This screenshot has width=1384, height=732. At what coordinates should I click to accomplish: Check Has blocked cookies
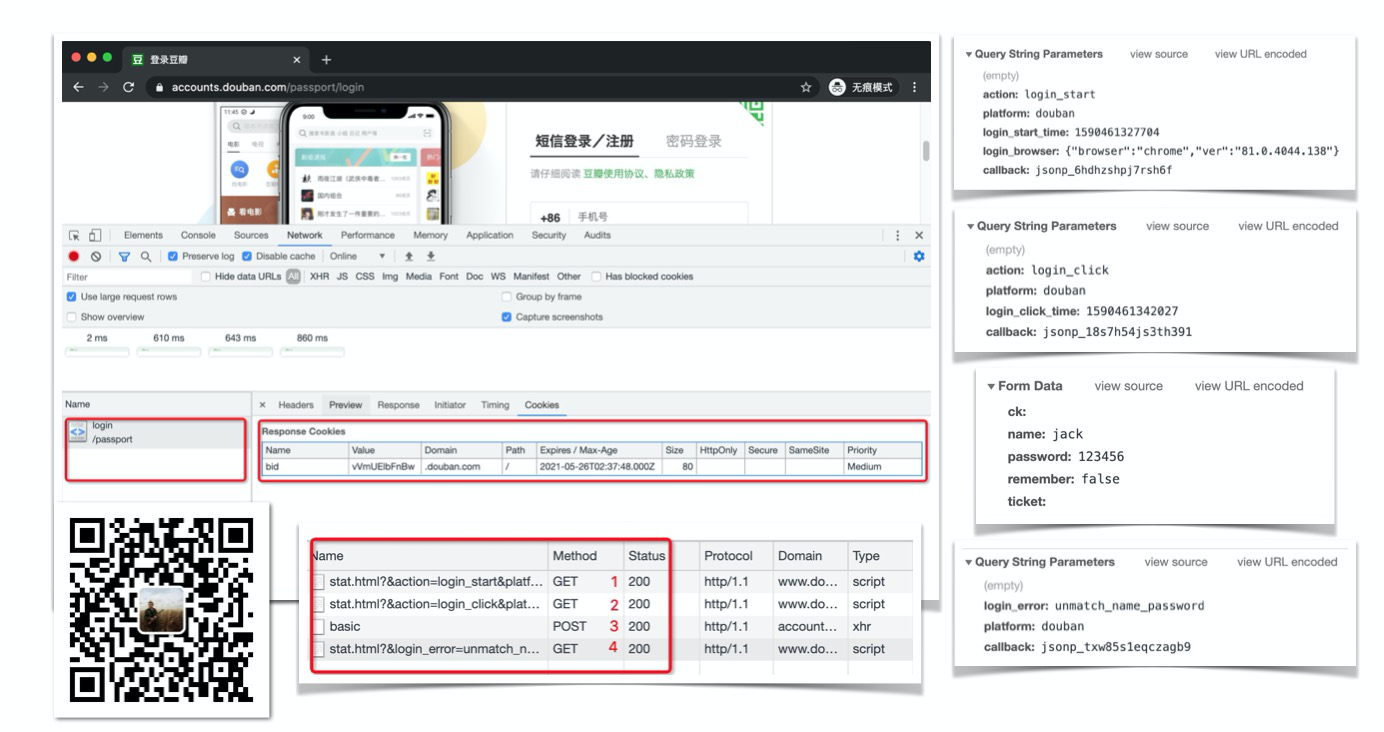point(596,276)
